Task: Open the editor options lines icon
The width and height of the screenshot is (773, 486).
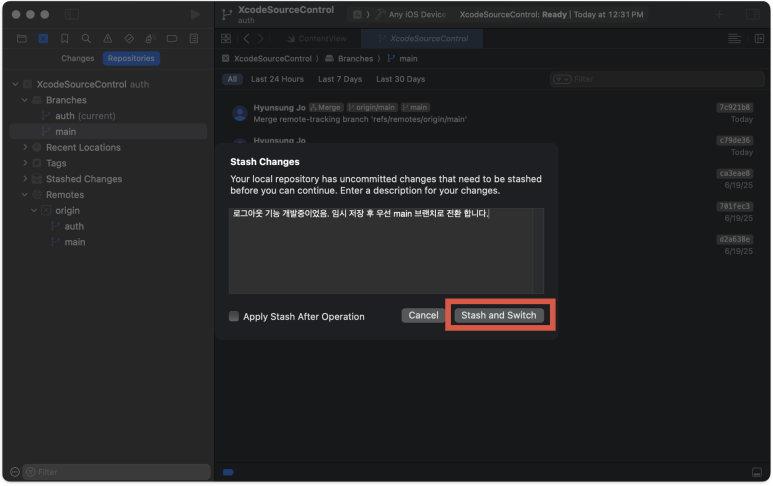Action: coord(735,38)
